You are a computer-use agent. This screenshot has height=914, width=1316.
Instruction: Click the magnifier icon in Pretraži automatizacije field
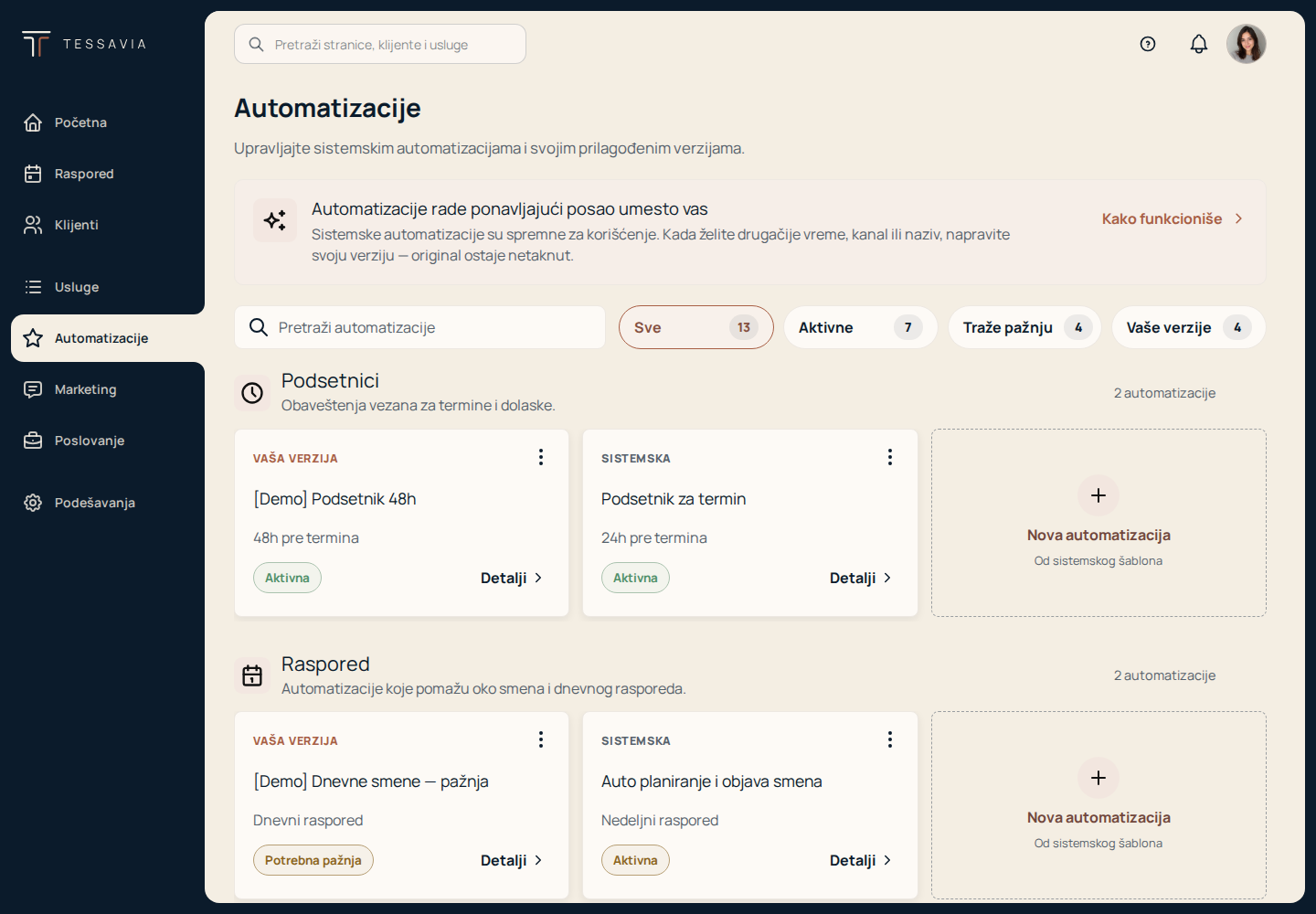[x=259, y=327]
